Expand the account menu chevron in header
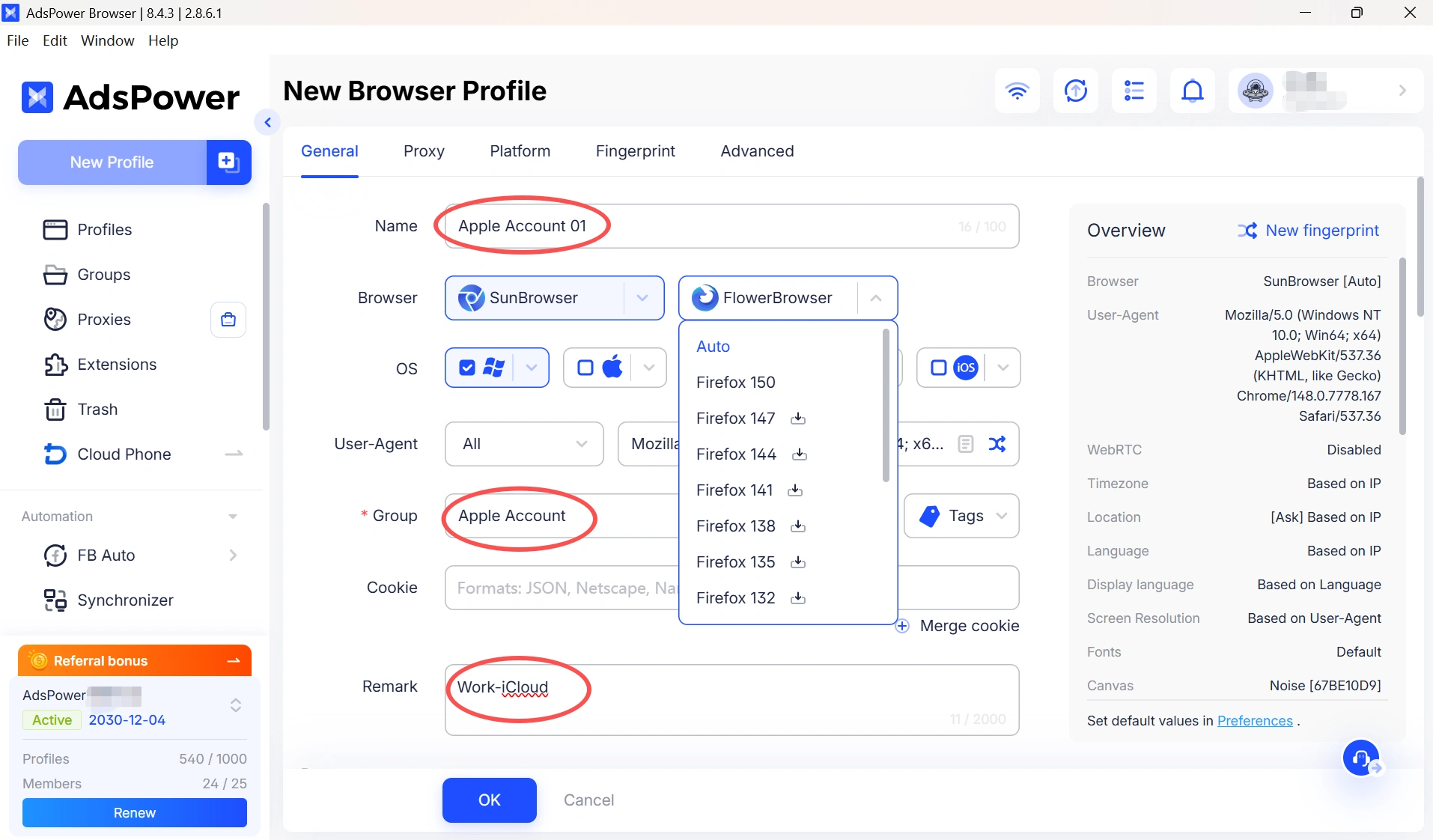1433x840 pixels. 1402,91
